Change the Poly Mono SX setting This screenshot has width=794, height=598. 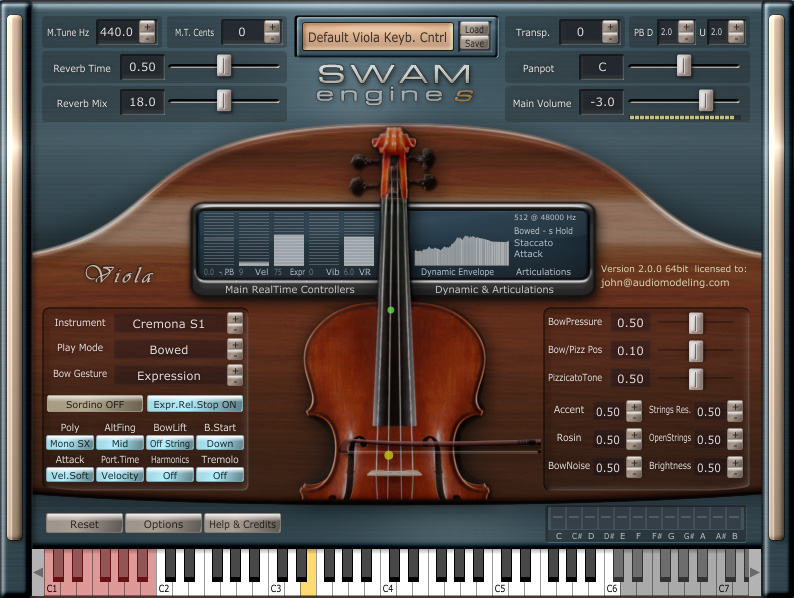70,443
